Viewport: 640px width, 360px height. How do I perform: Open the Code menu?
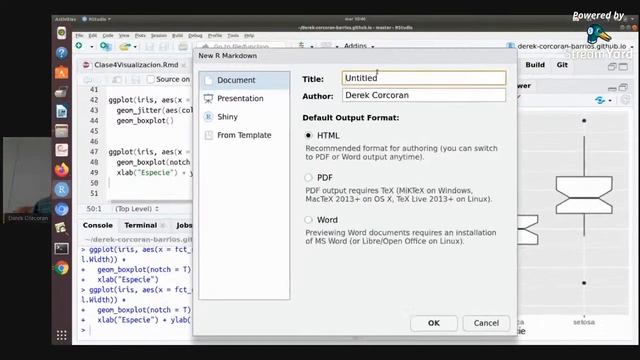pyautogui.click(x=108, y=36)
